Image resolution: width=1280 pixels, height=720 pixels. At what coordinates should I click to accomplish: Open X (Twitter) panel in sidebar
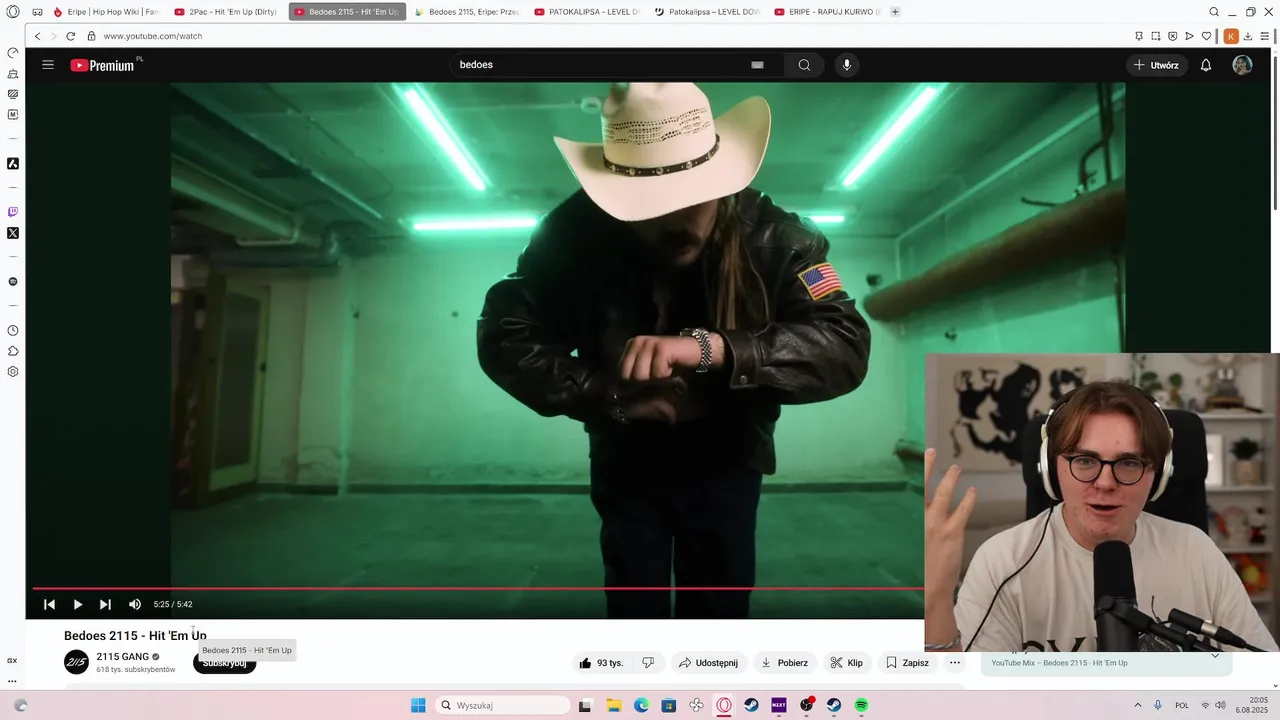(x=13, y=233)
